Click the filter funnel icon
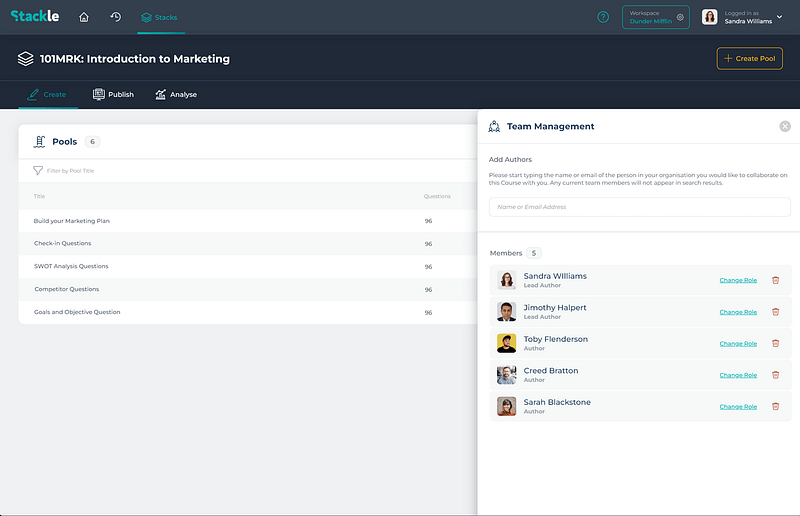This screenshot has width=800, height=516. click(38, 171)
